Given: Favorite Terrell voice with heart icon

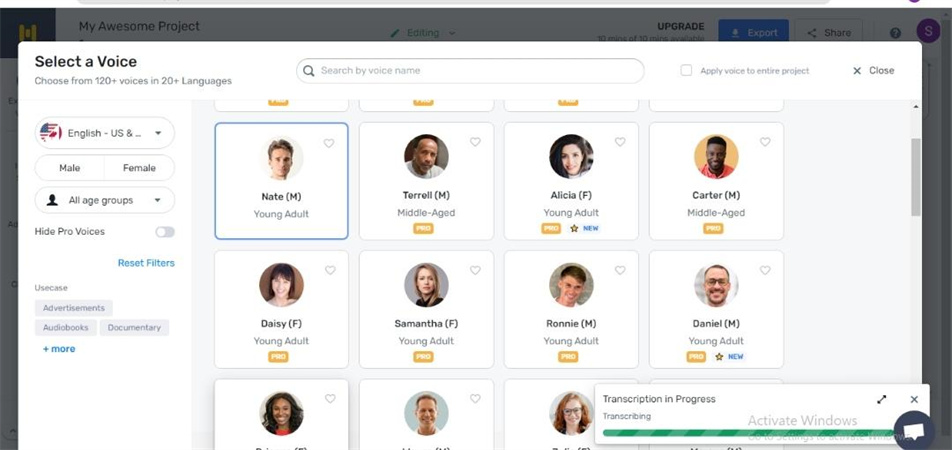Looking at the screenshot, I should [475, 141].
